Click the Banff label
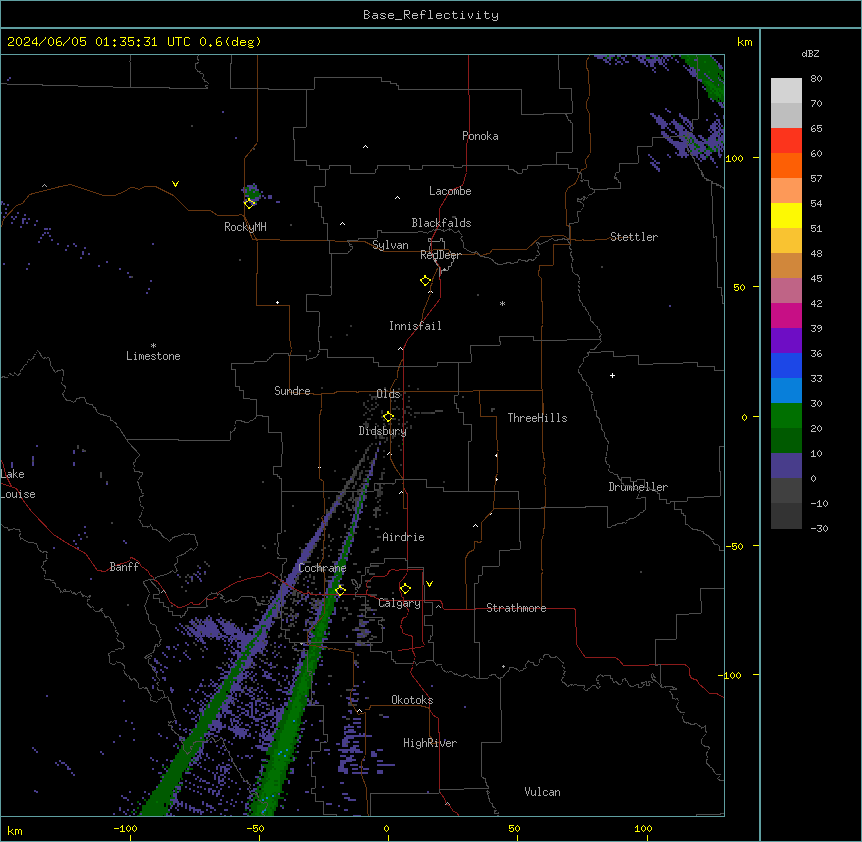Image resolution: width=862 pixels, height=842 pixels. [x=124, y=567]
